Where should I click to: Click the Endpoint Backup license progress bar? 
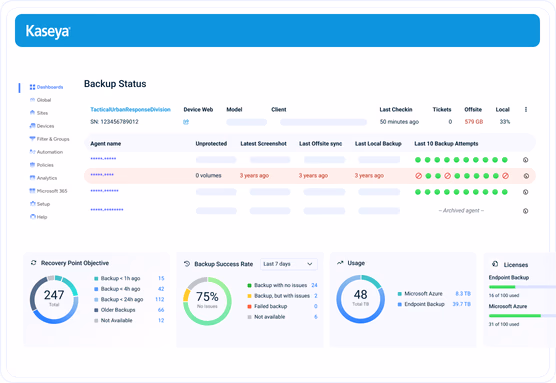[x=522, y=287]
